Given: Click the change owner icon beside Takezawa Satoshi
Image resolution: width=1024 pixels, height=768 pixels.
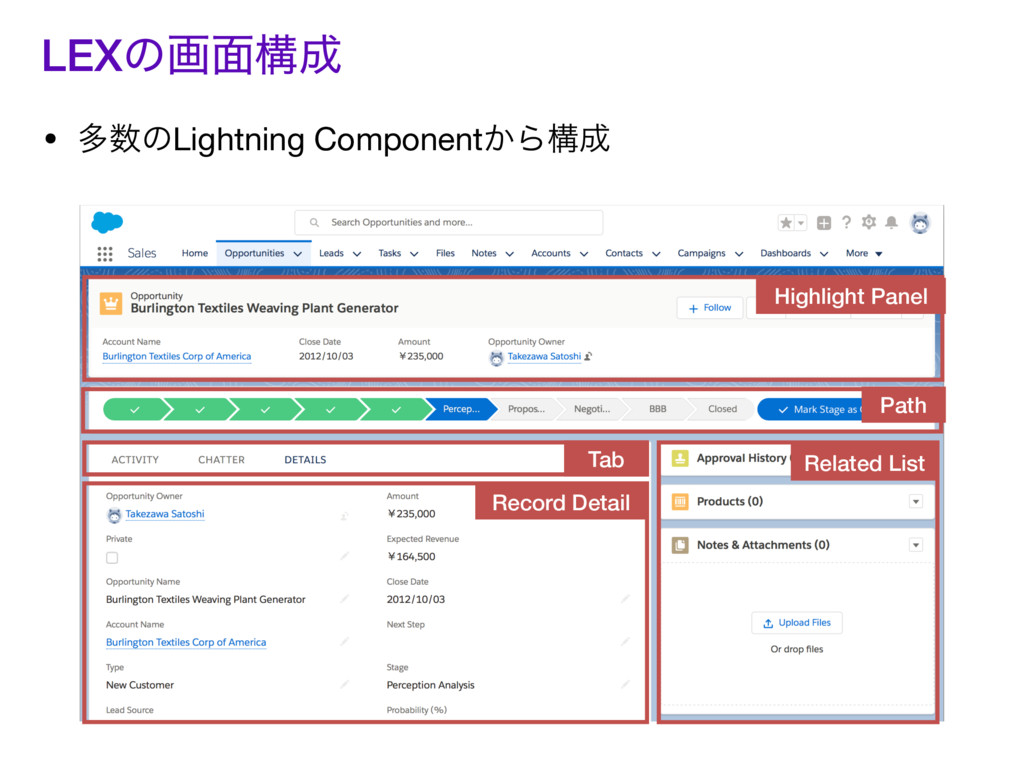Looking at the screenshot, I should (588, 357).
